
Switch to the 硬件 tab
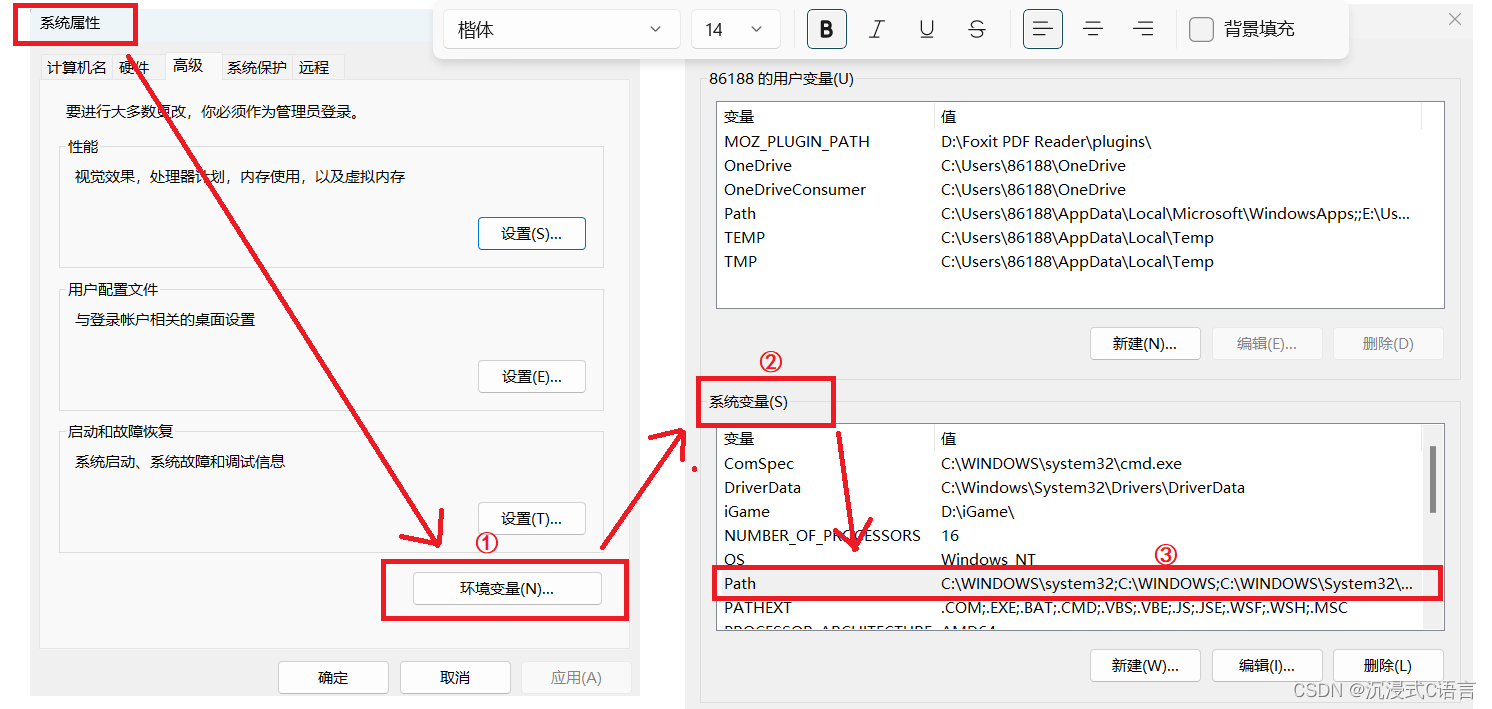[x=134, y=67]
